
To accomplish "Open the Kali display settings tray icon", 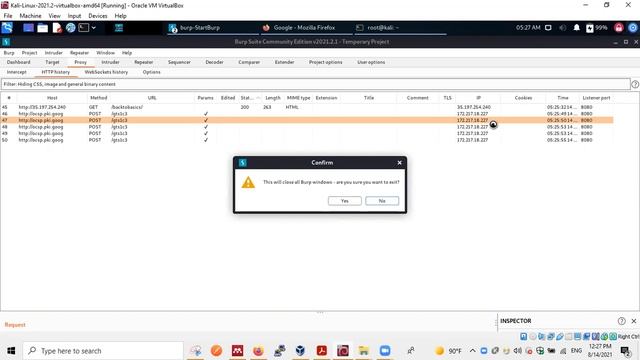I will pyautogui.click(x=548, y=28).
